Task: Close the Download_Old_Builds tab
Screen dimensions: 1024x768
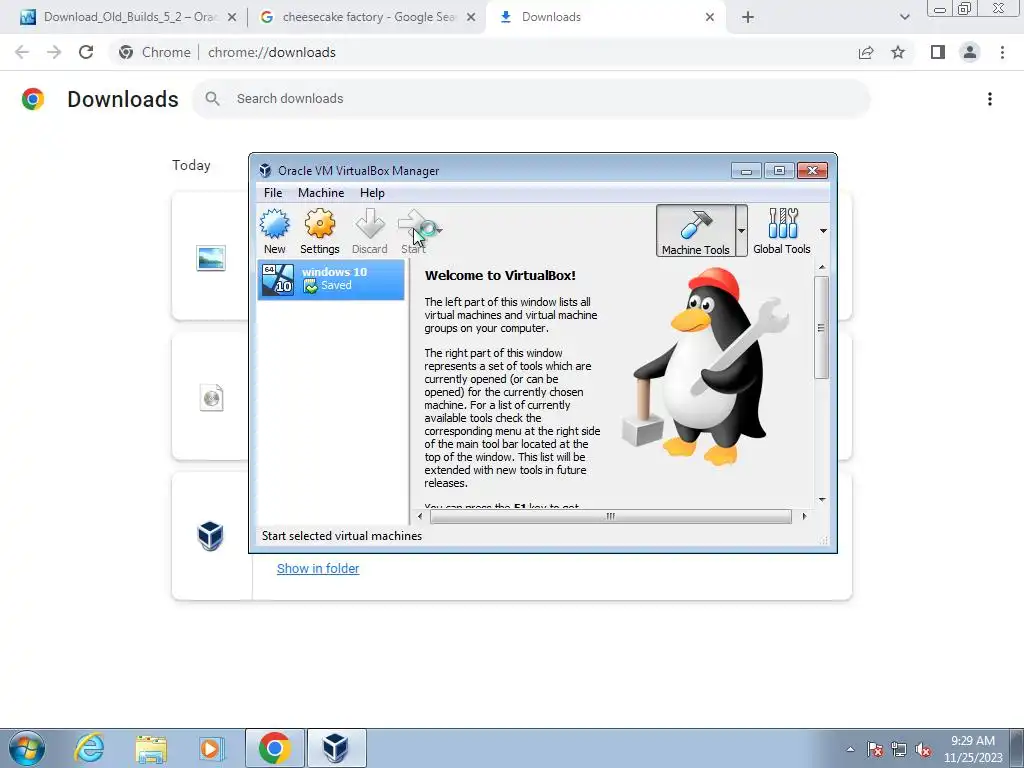Action: coord(232,17)
